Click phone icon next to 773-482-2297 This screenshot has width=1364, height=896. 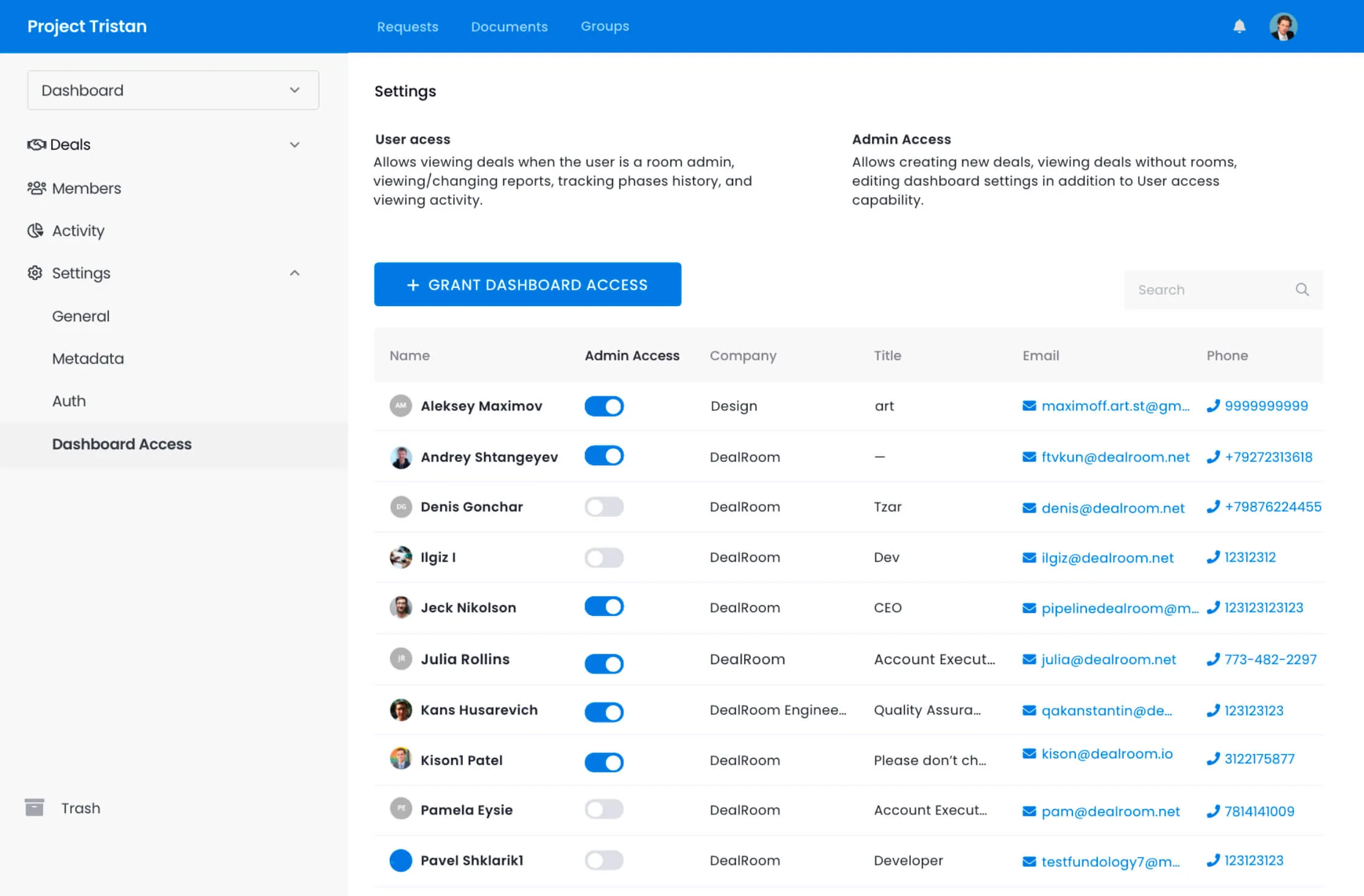1213,659
